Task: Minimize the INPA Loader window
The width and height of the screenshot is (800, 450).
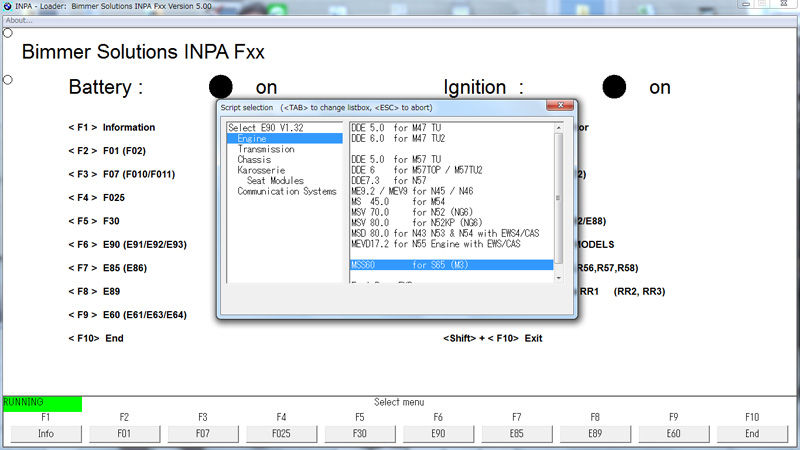Action: pos(746,4)
